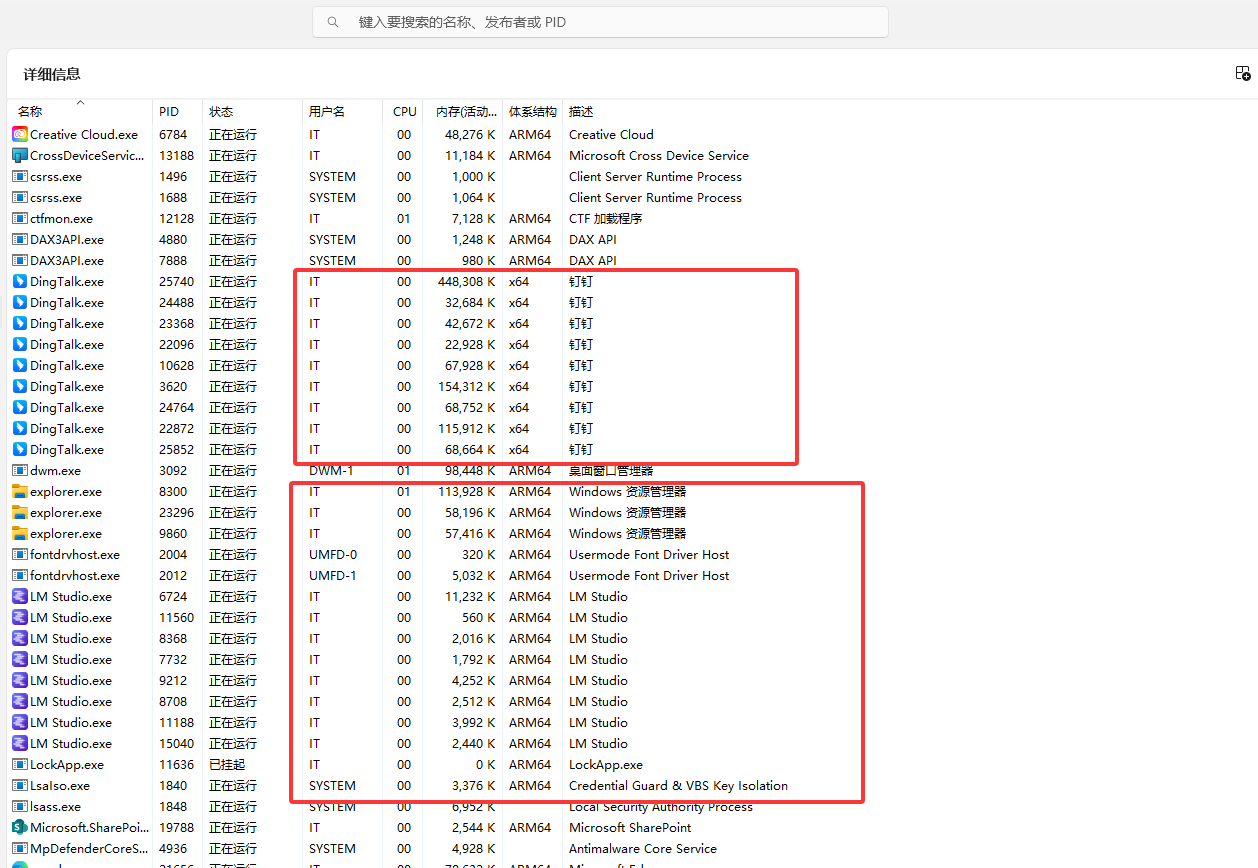1258x868 pixels.
Task: Click the UMFD-1 user name cell
Action: coord(333,575)
